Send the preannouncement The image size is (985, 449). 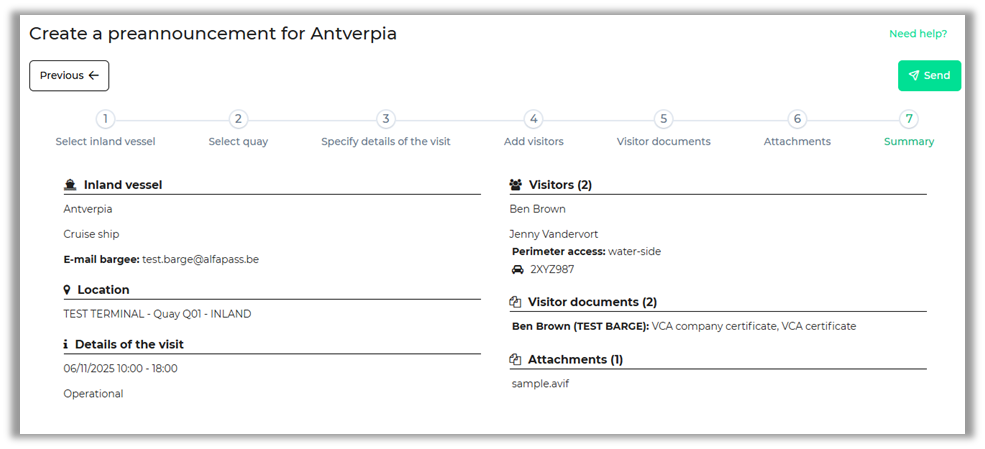click(929, 76)
